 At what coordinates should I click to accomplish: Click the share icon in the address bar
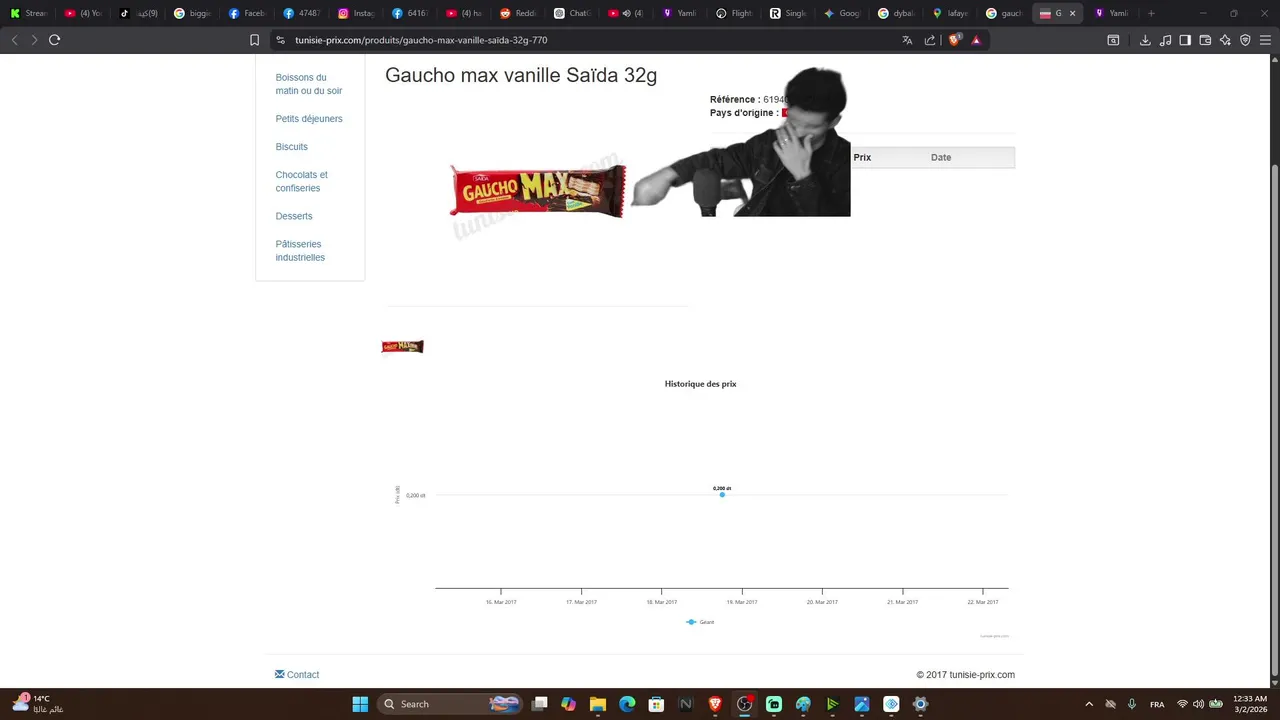pos(930,40)
